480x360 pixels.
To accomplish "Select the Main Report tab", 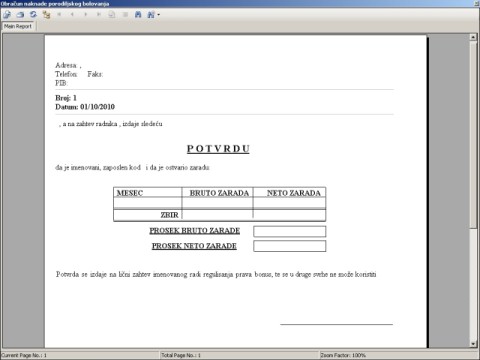I will click(18, 26).
